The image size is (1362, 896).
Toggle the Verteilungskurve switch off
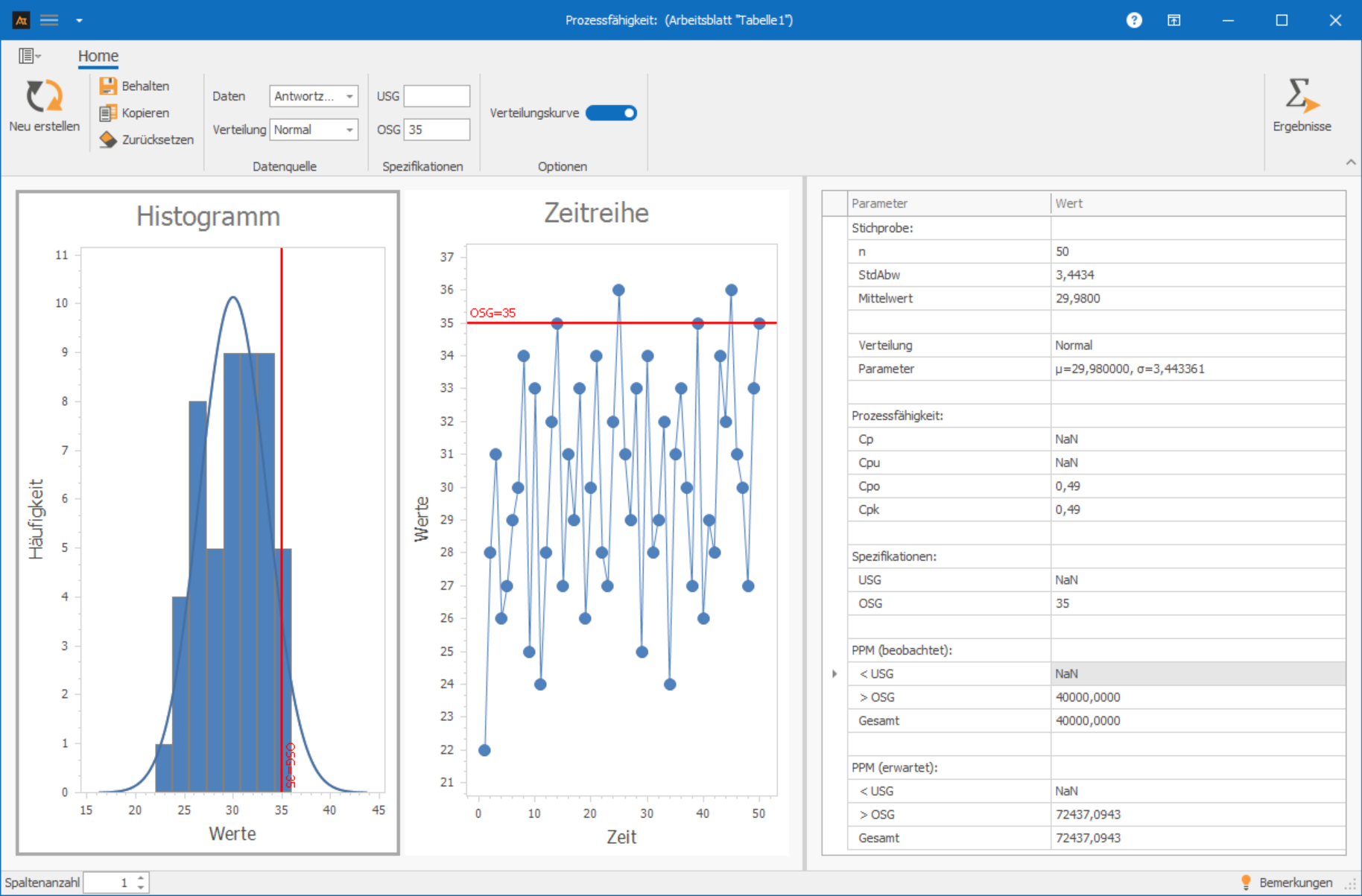[x=611, y=113]
